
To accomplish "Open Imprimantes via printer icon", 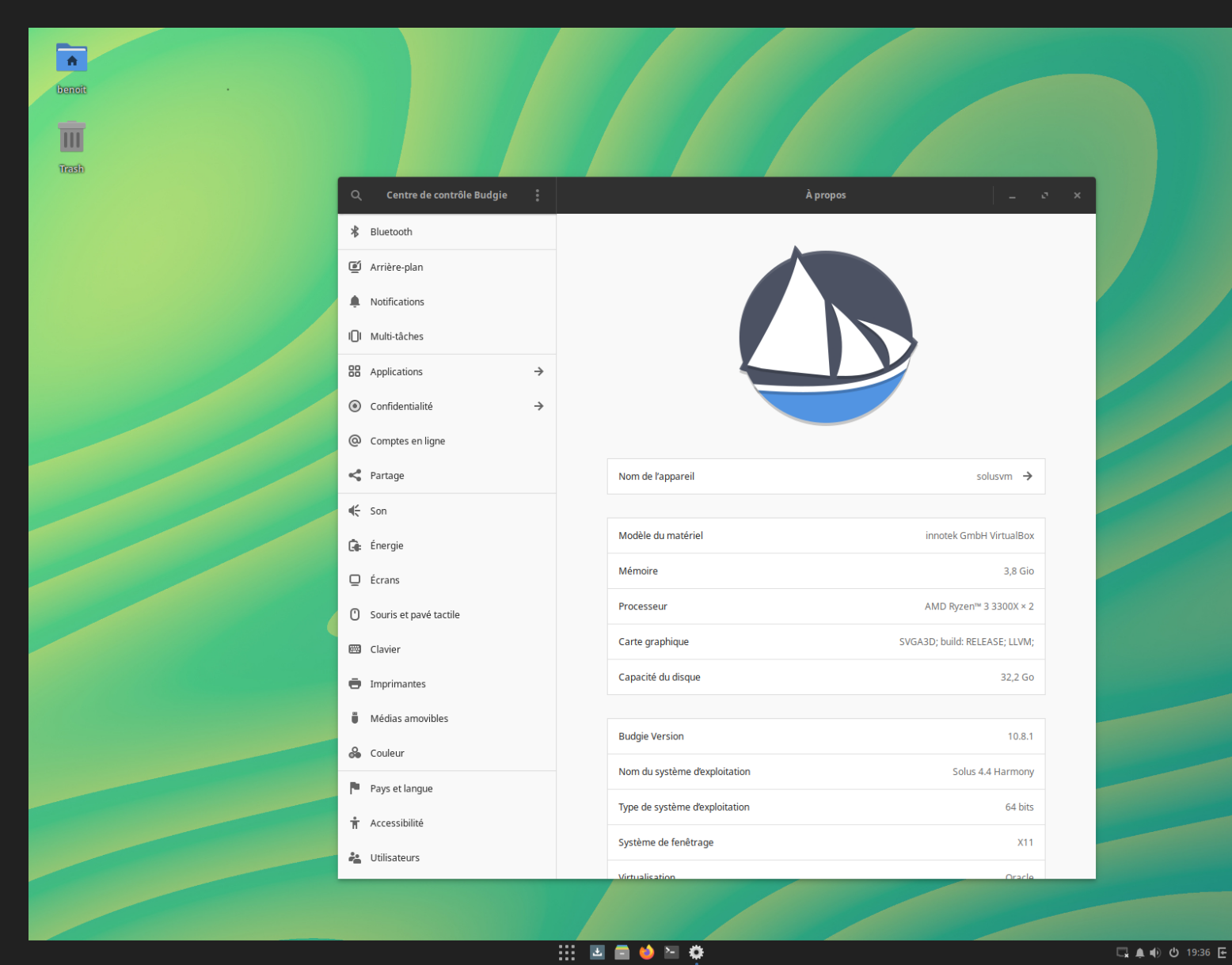I will [355, 683].
